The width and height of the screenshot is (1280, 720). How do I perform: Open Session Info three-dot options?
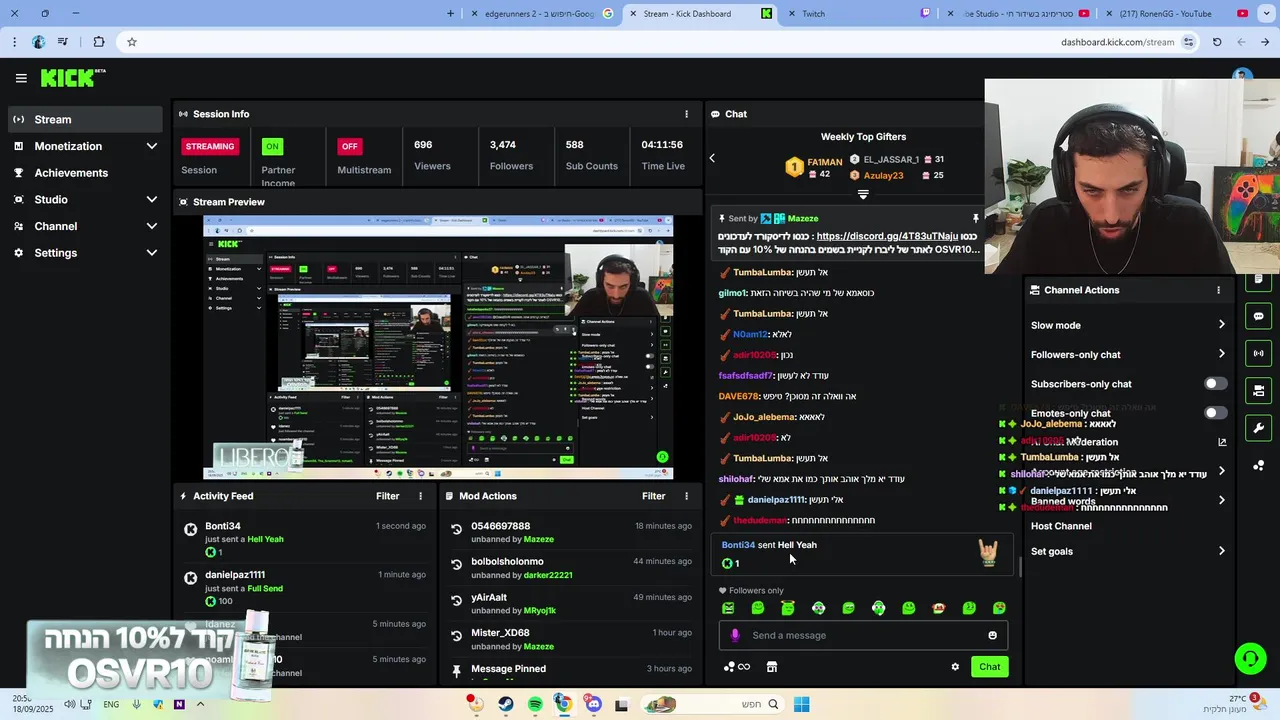click(686, 114)
